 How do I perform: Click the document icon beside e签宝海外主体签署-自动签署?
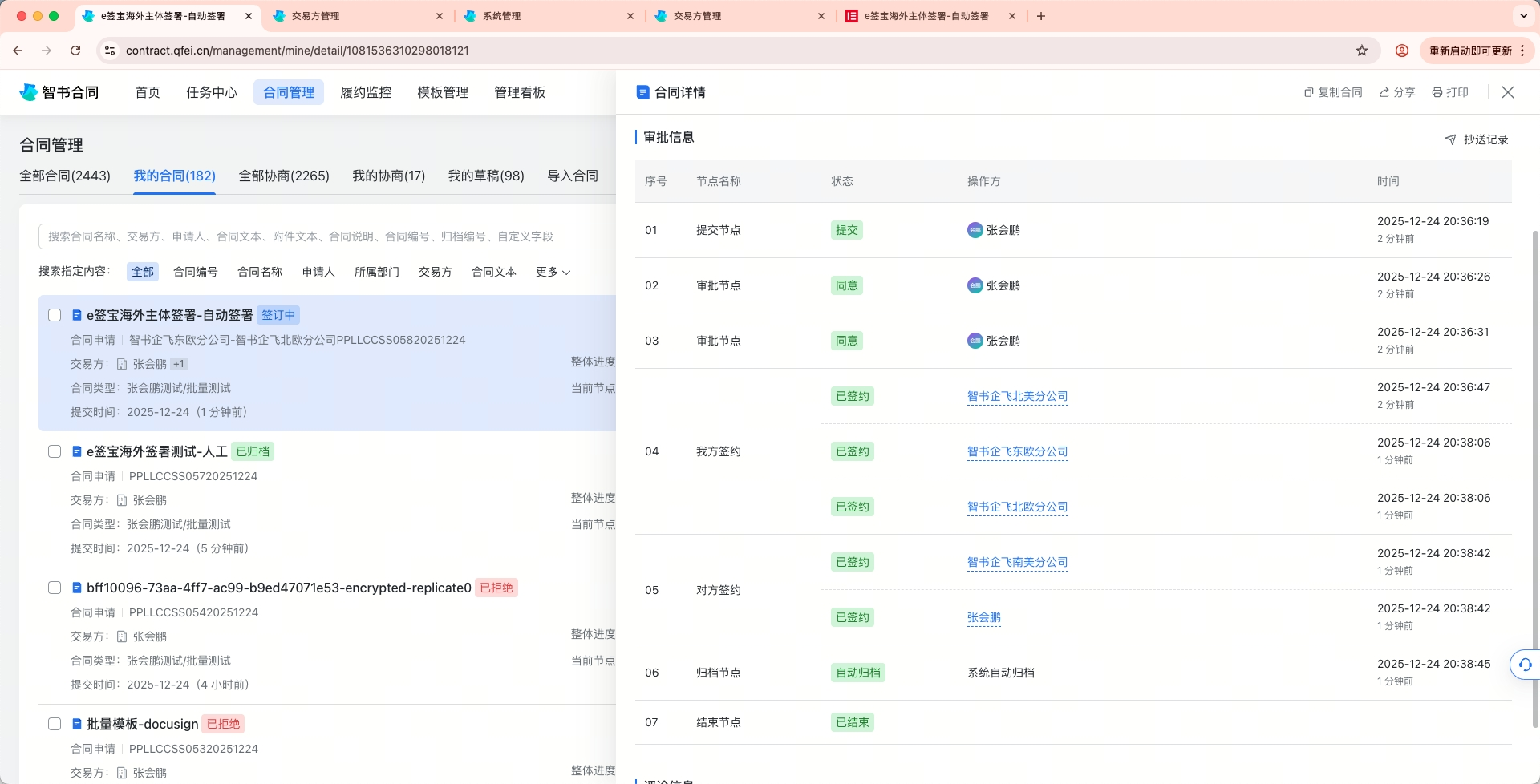[75, 314]
